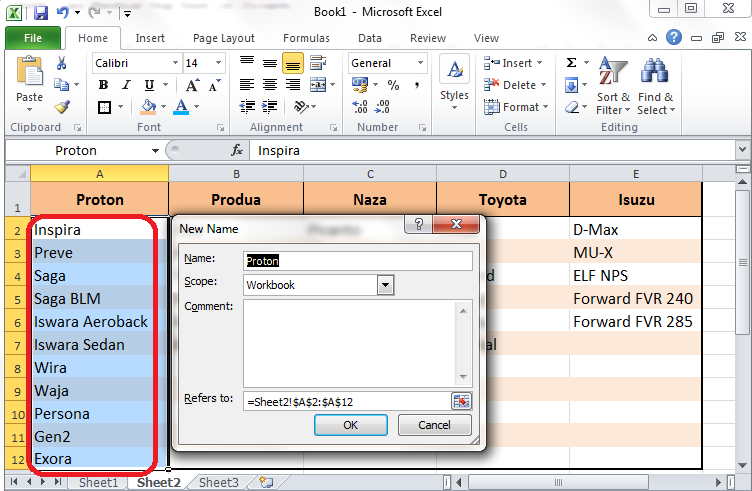
Task: Switch to the Insert ribbon tab
Action: [x=150, y=38]
